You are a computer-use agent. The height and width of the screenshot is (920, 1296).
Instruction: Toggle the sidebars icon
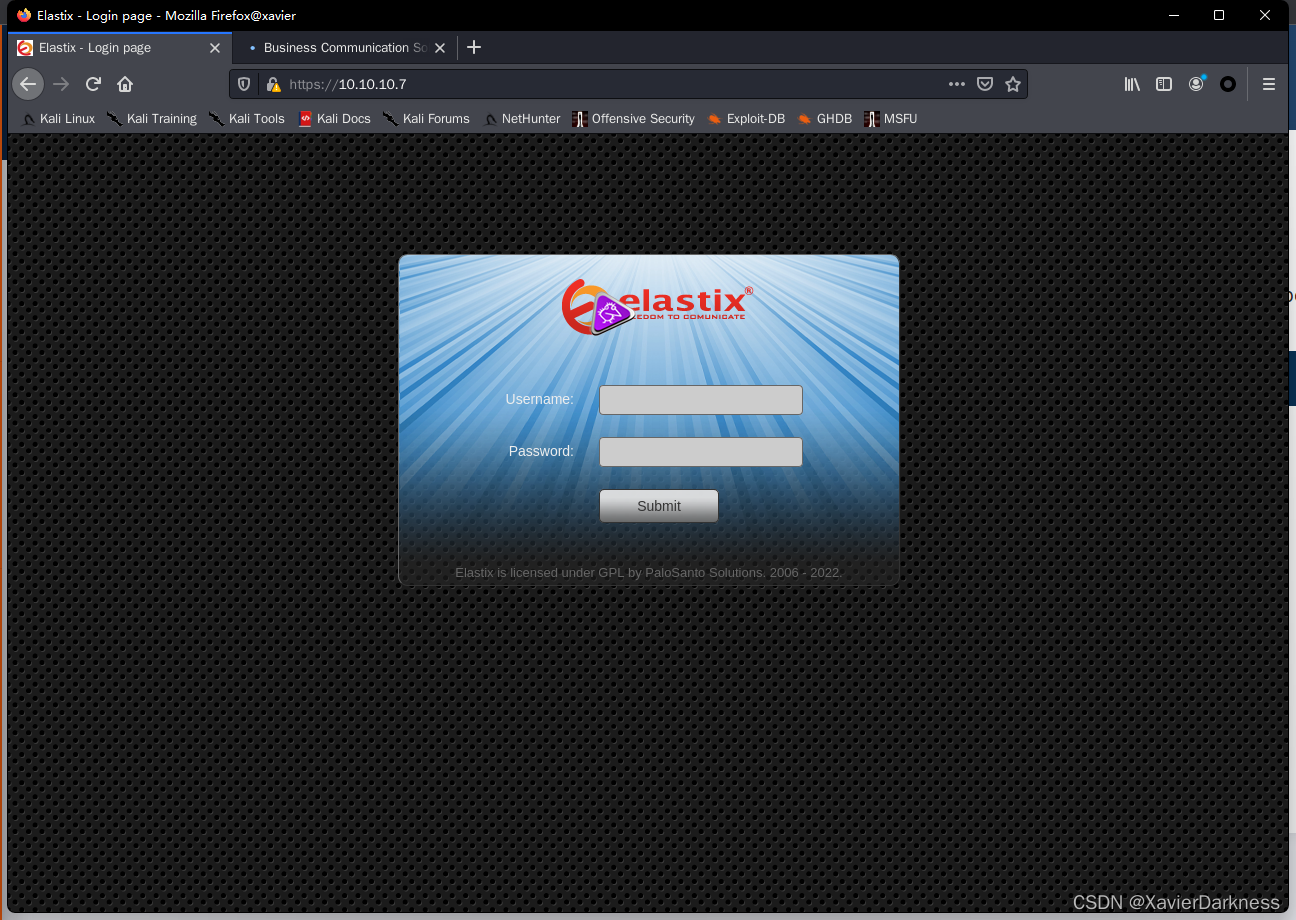pyautogui.click(x=1164, y=84)
